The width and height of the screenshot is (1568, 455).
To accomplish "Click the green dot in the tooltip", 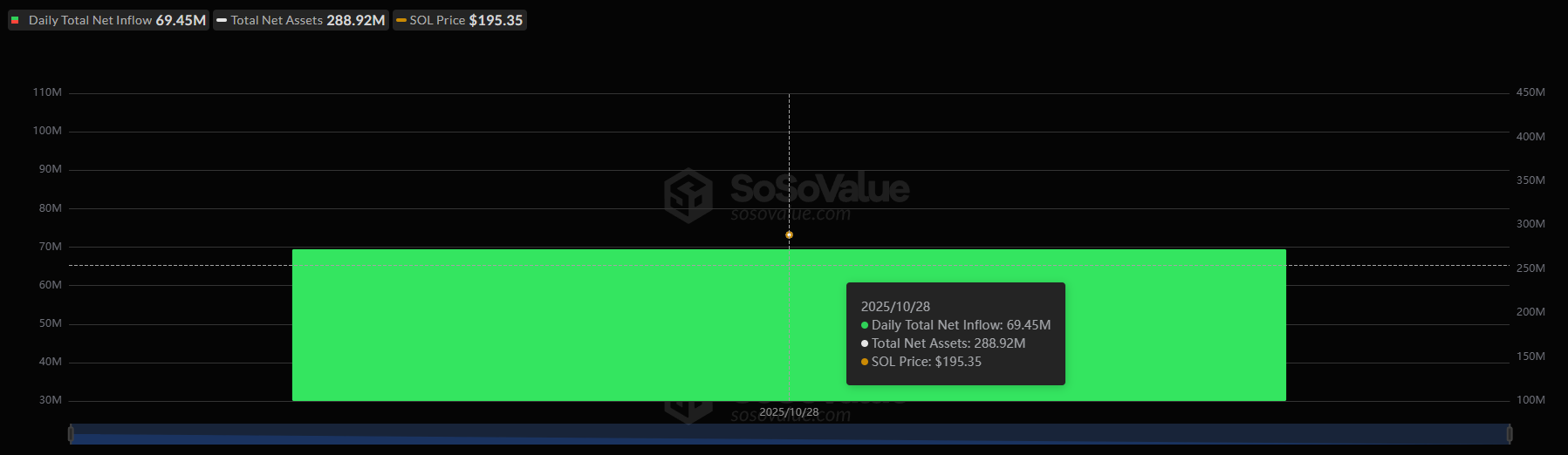I will [865, 325].
